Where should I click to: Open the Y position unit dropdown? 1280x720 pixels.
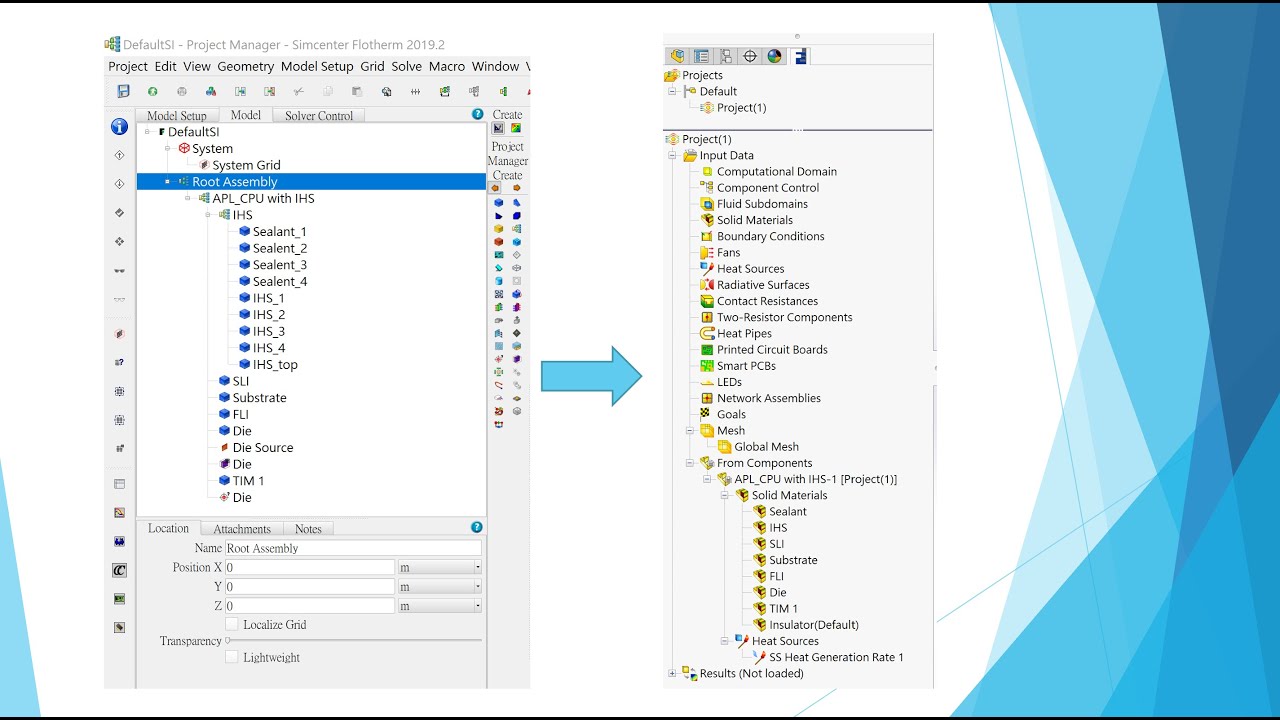[440, 586]
